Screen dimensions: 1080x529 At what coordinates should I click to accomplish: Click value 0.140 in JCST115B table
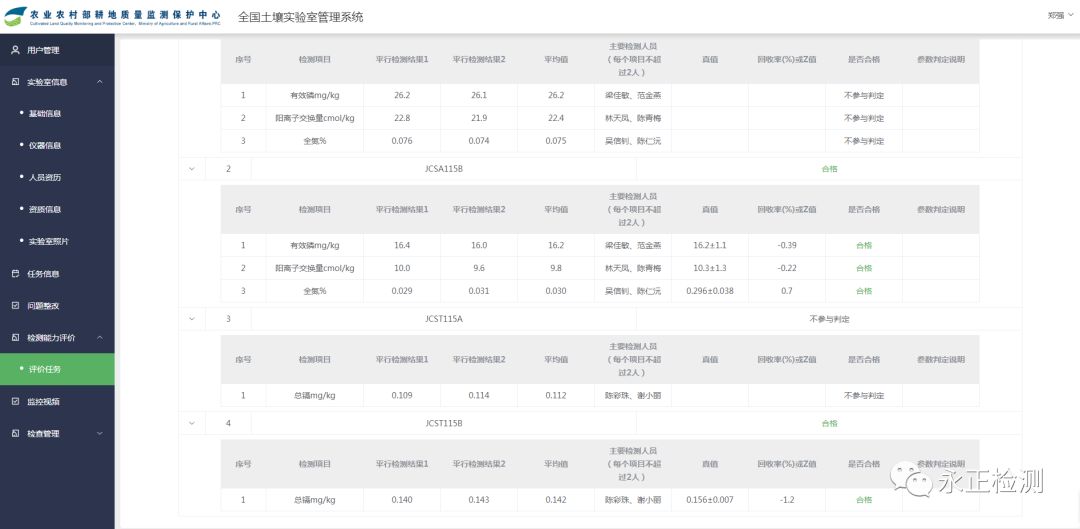click(402, 499)
